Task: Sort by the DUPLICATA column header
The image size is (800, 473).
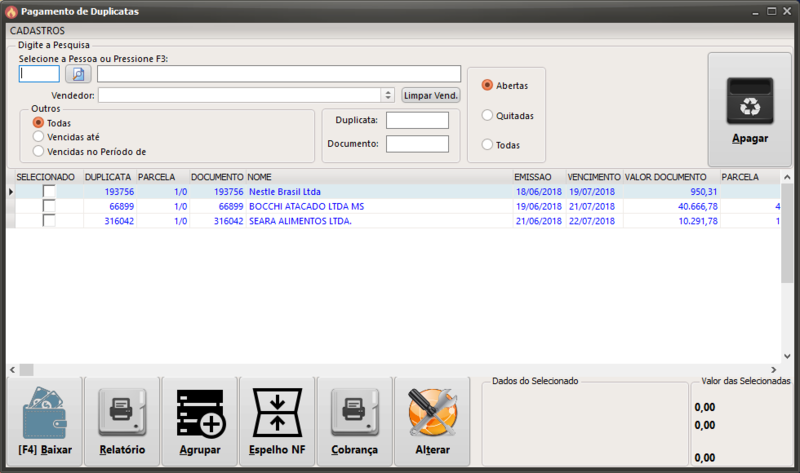Action: pos(108,177)
